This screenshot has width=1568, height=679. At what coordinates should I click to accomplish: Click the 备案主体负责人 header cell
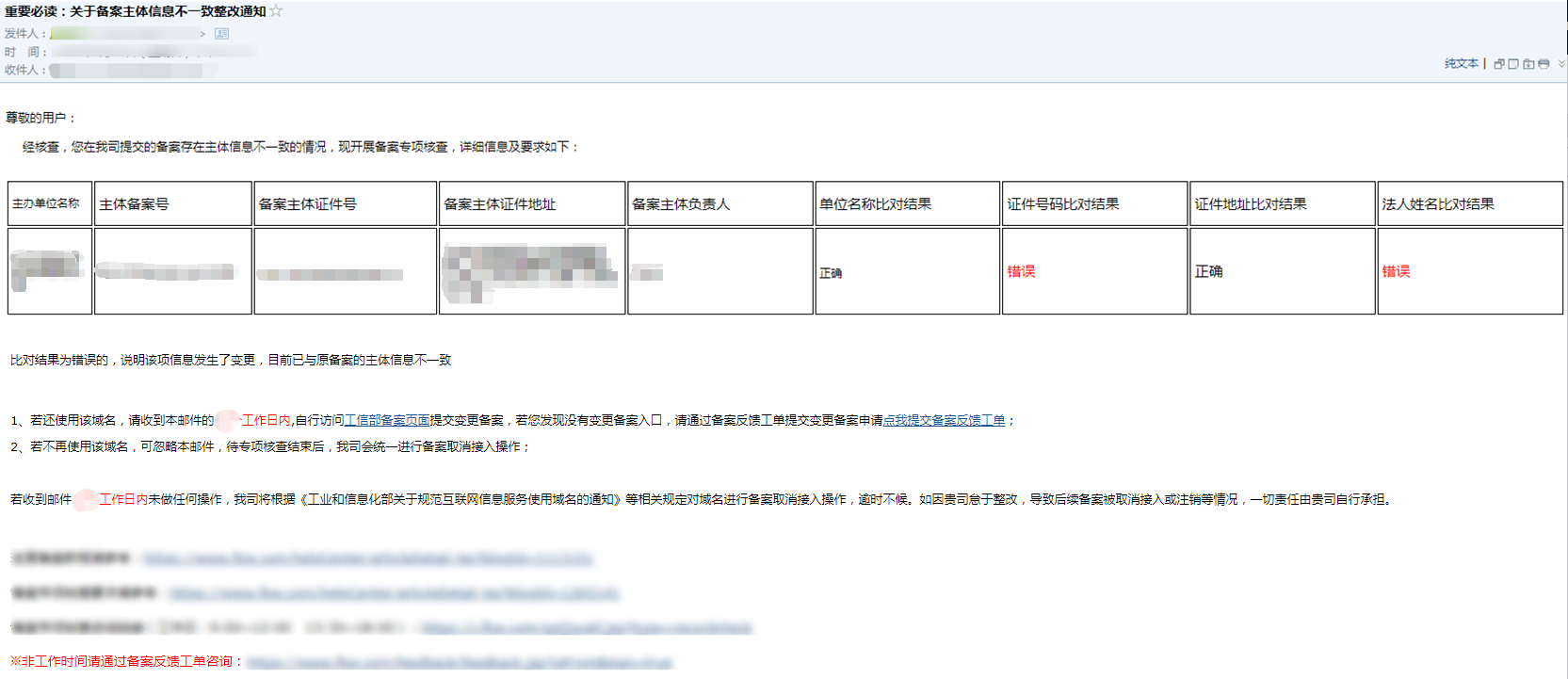720,203
